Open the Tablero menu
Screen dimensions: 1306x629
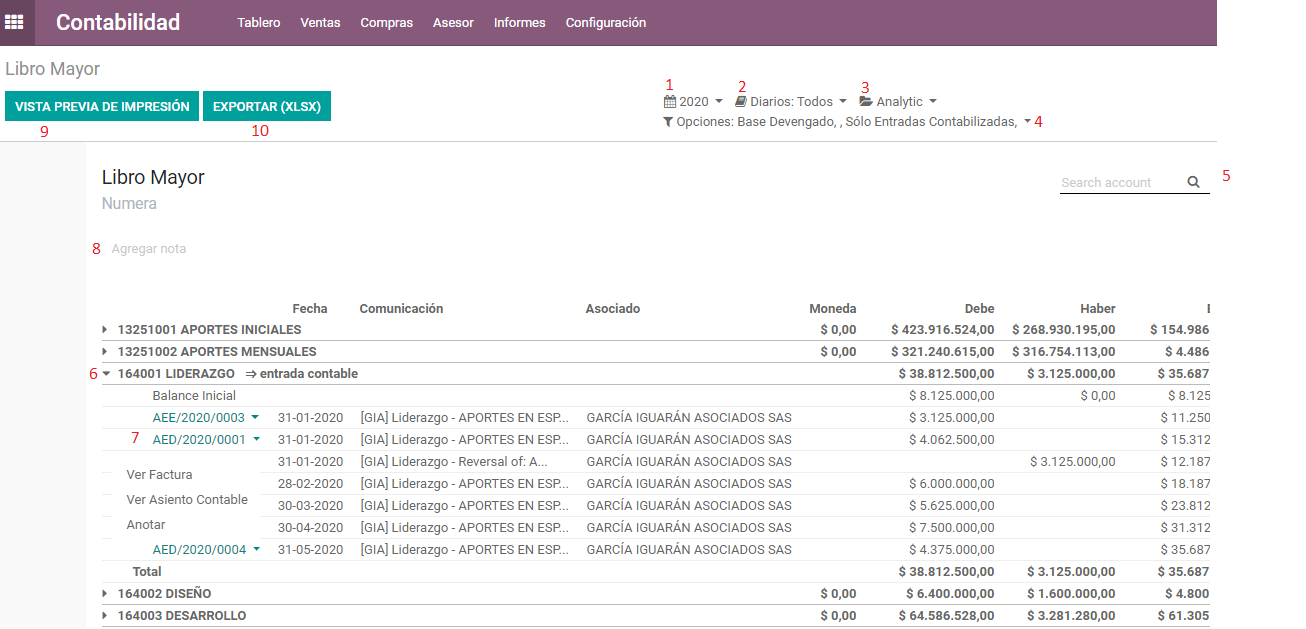coord(259,22)
